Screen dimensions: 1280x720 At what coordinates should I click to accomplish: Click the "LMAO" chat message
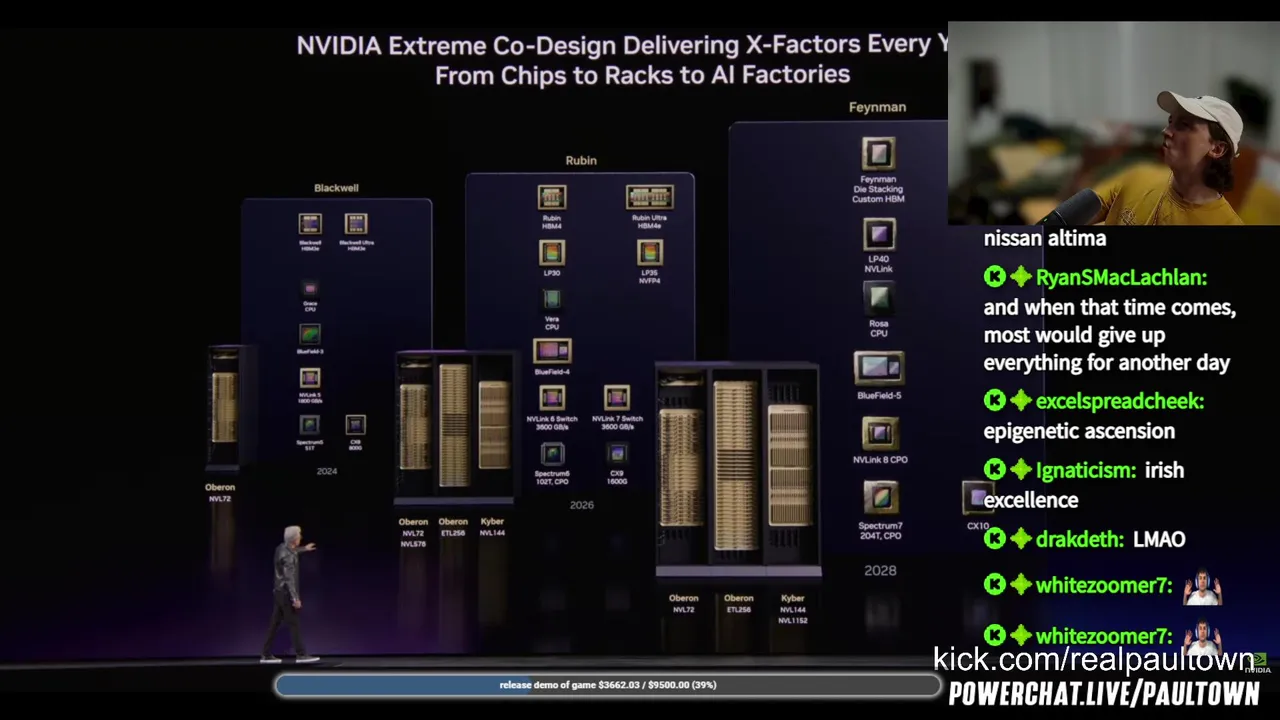[x=1159, y=540]
